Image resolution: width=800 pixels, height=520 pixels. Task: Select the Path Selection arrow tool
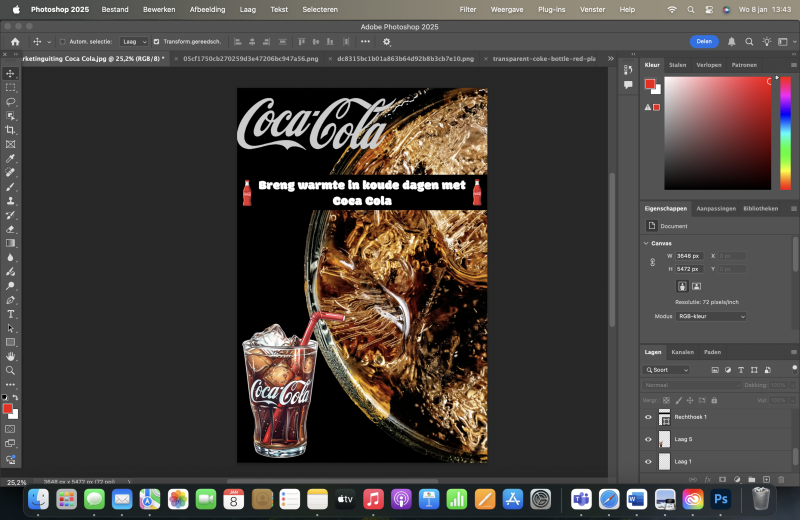10,328
